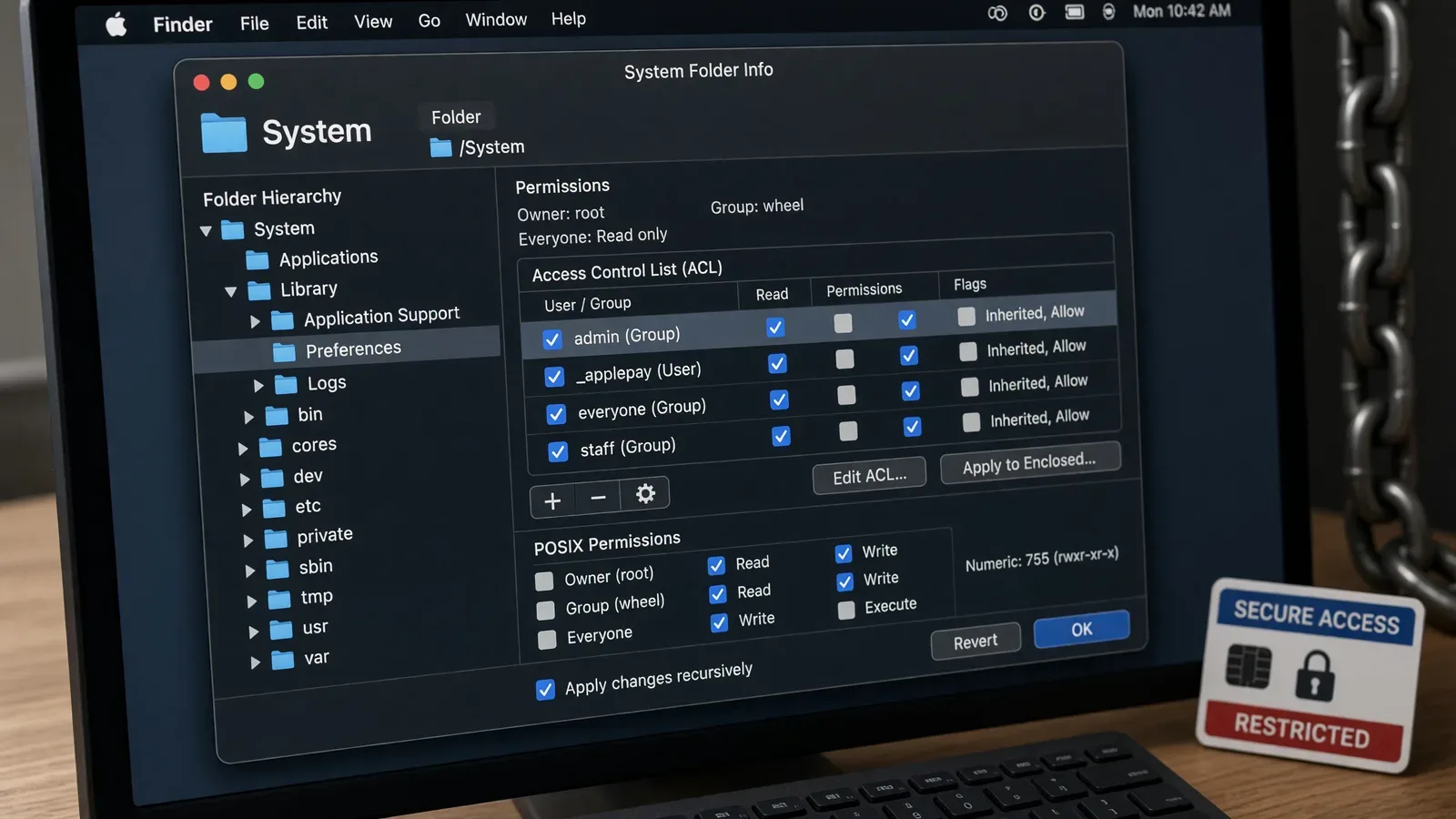The width and height of the screenshot is (1456, 819).
Task: Click the tmp folder icon
Action: (279, 599)
